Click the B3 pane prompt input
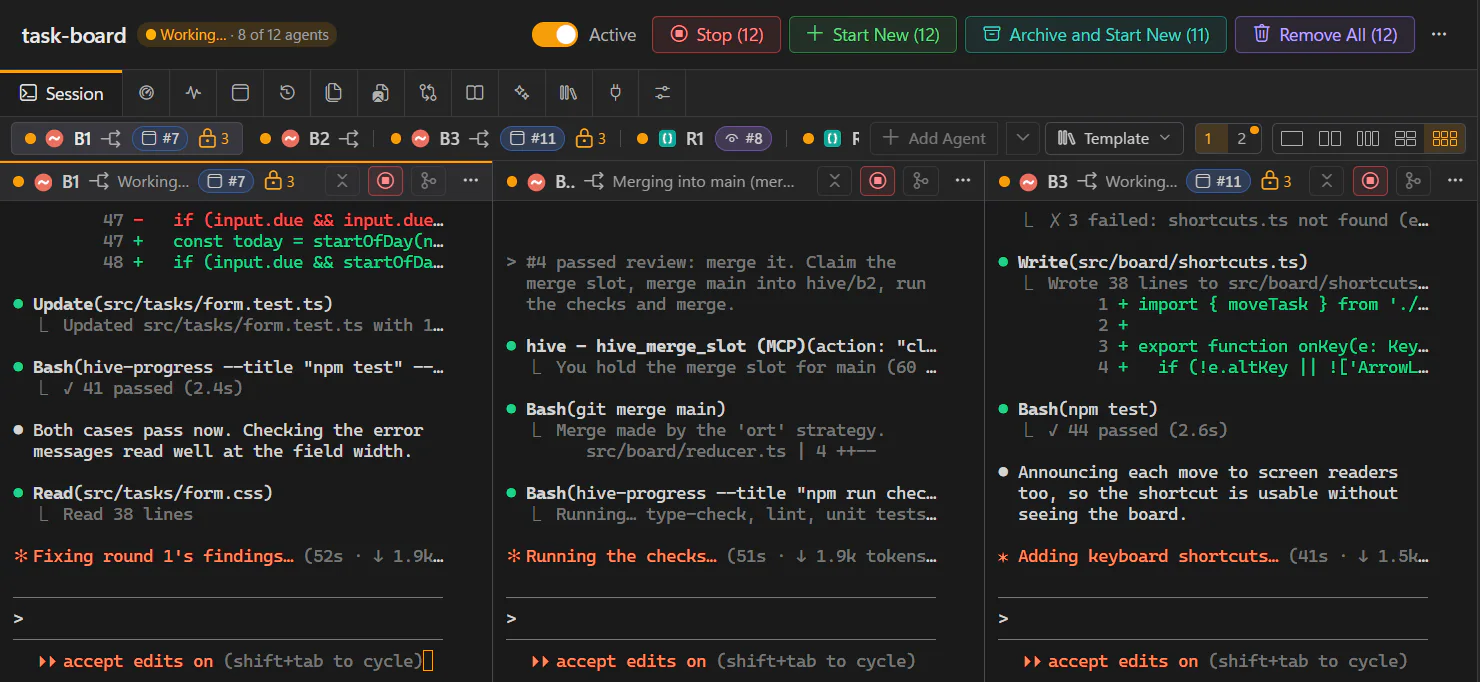Image resolution: width=1480 pixels, height=682 pixels. click(x=1213, y=619)
